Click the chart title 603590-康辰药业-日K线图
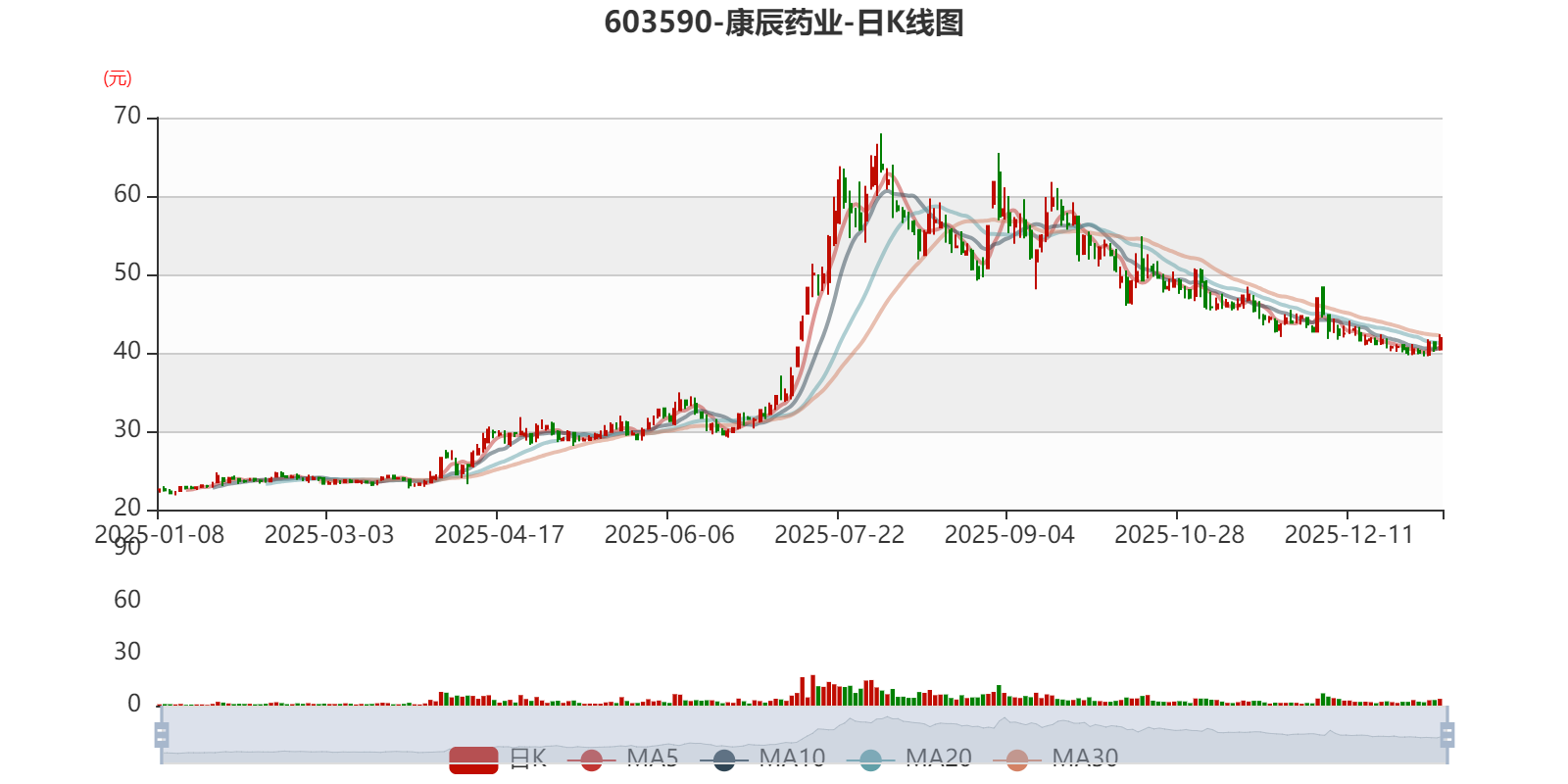The image size is (1568, 784). pos(784,23)
